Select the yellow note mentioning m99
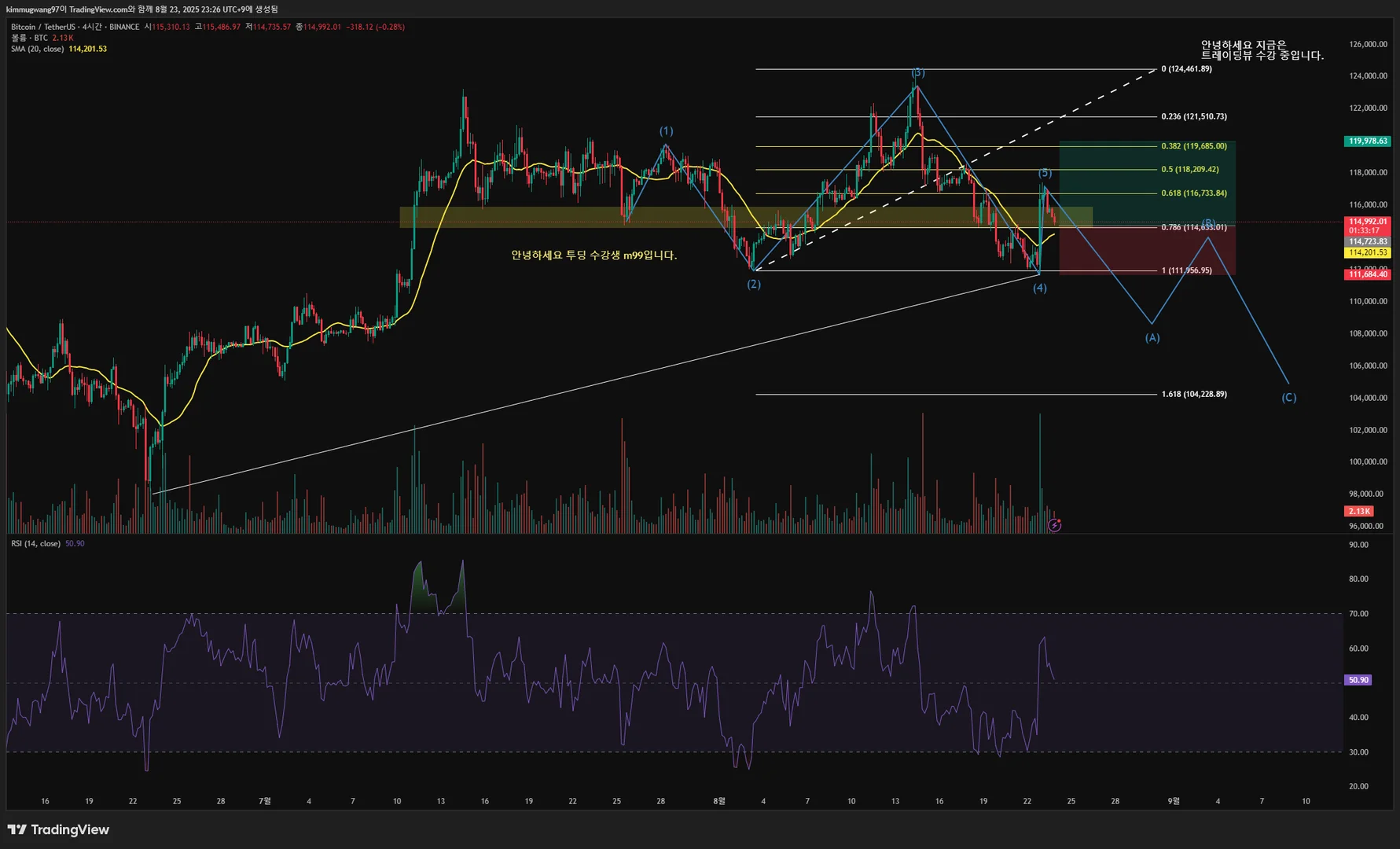The image size is (1400, 849). pos(593,255)
